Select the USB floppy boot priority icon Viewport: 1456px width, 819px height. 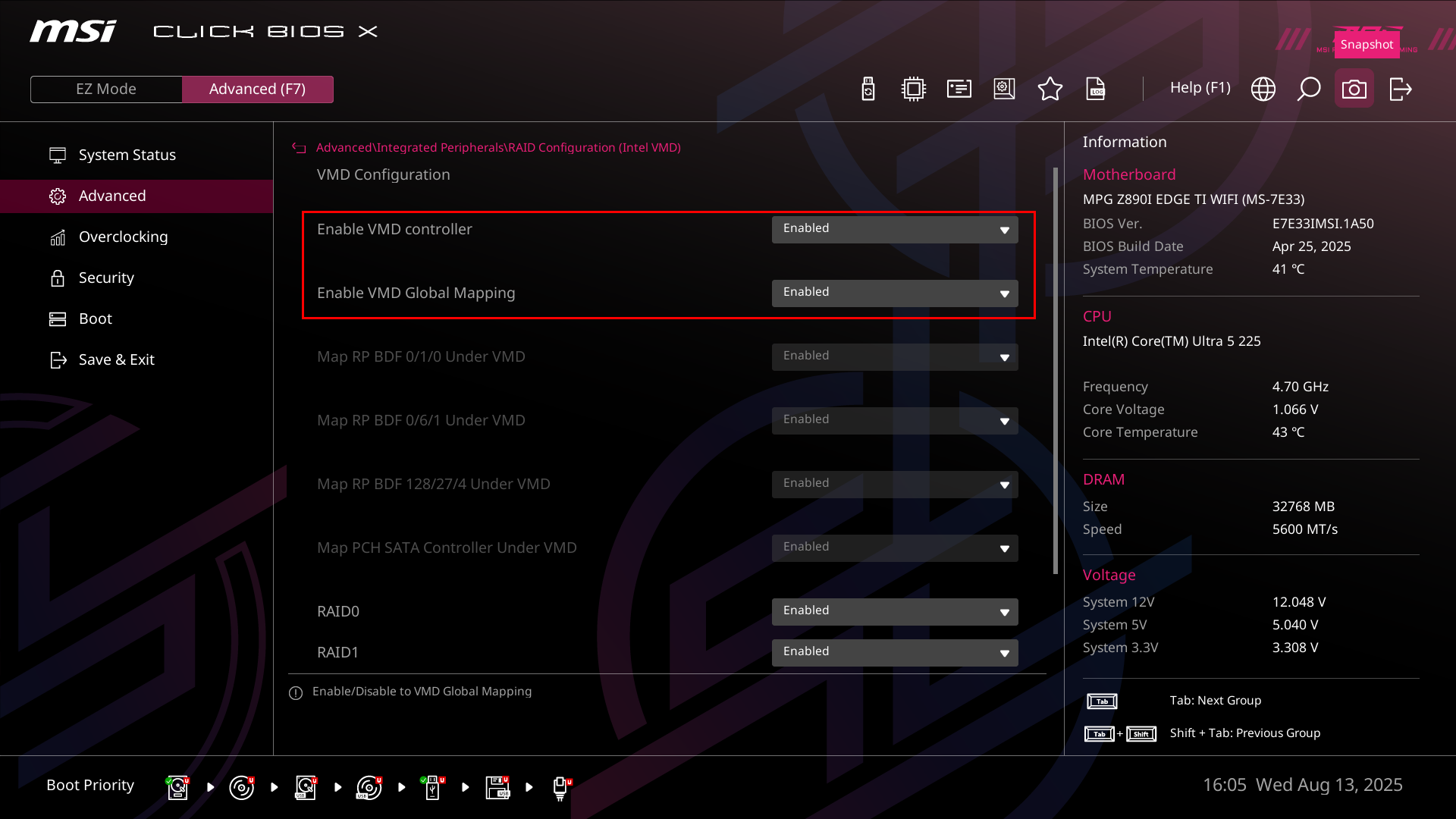[x=497, y=787]
